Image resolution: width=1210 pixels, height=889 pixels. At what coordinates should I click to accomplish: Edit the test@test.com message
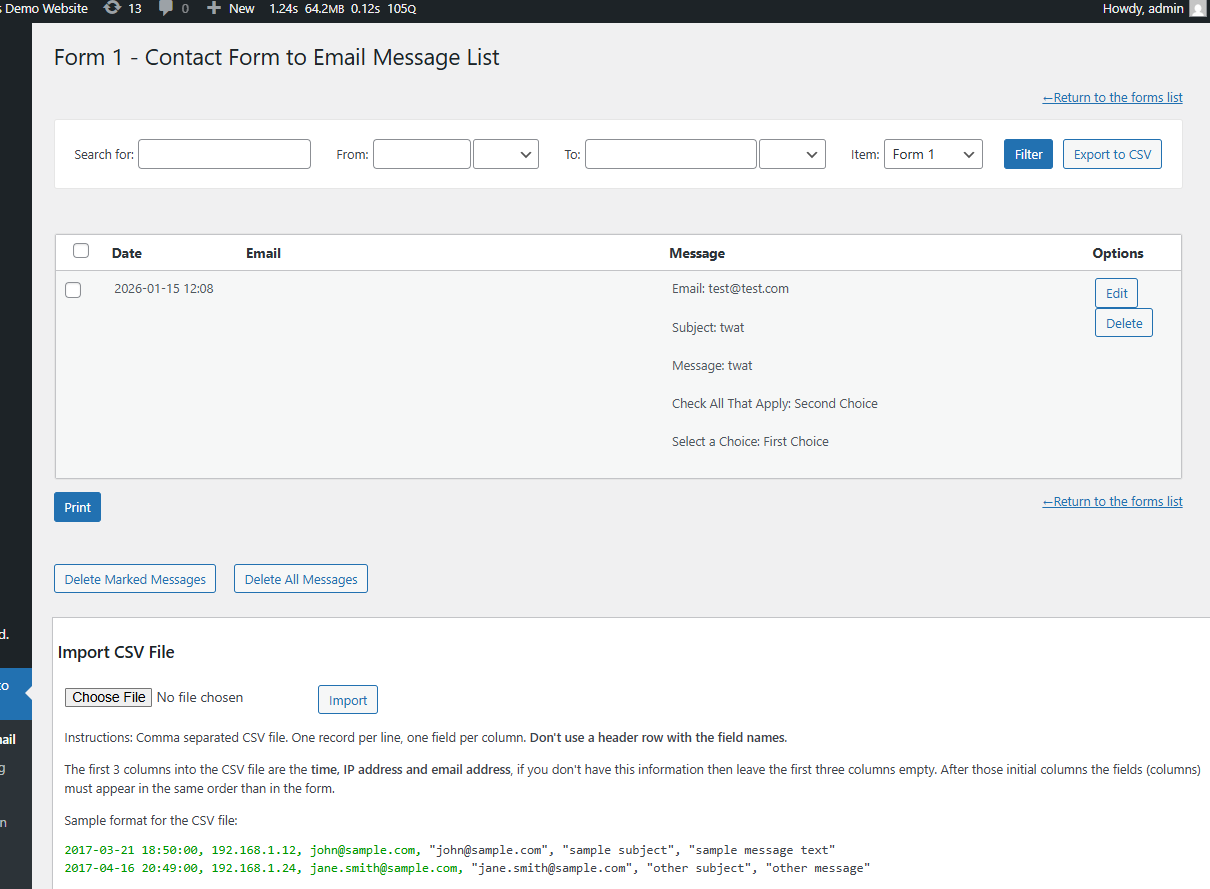[1116, 293]
